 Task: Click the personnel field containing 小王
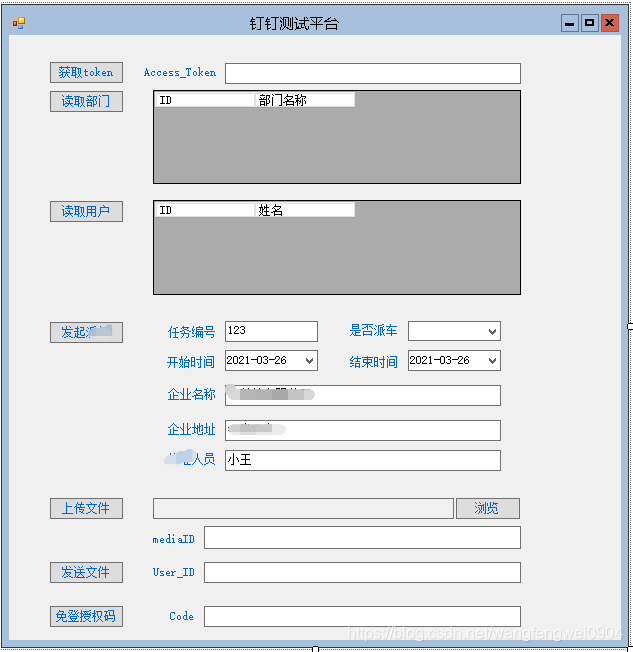(363, 460)
